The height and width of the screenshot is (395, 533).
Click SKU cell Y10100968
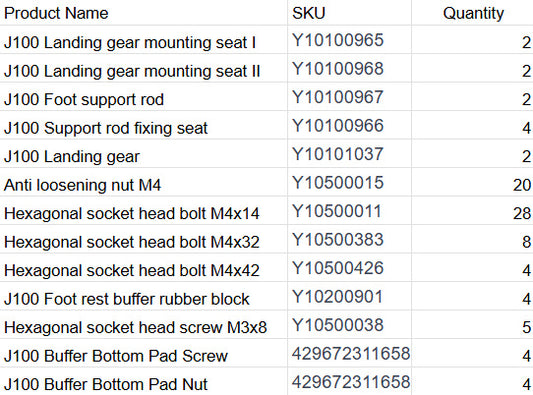pos(349,68)
